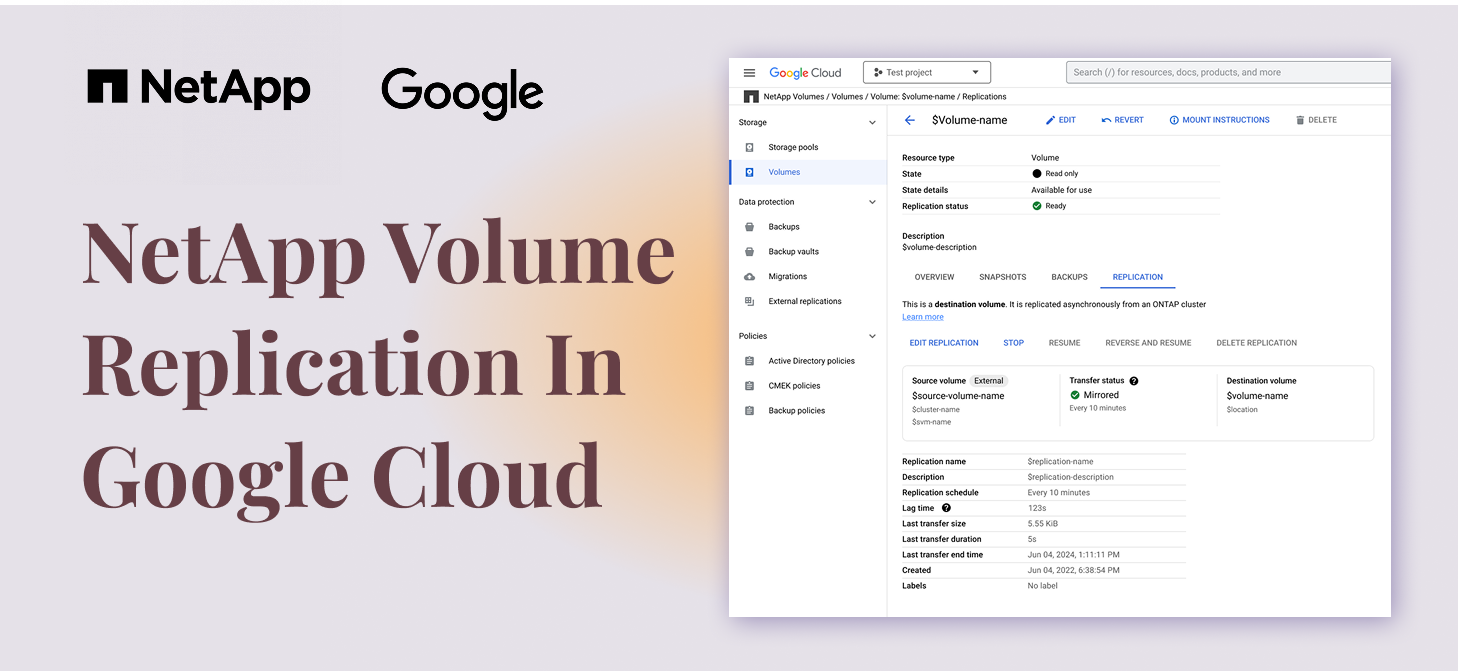Click the Migrations cloud icon

point(749,276)
